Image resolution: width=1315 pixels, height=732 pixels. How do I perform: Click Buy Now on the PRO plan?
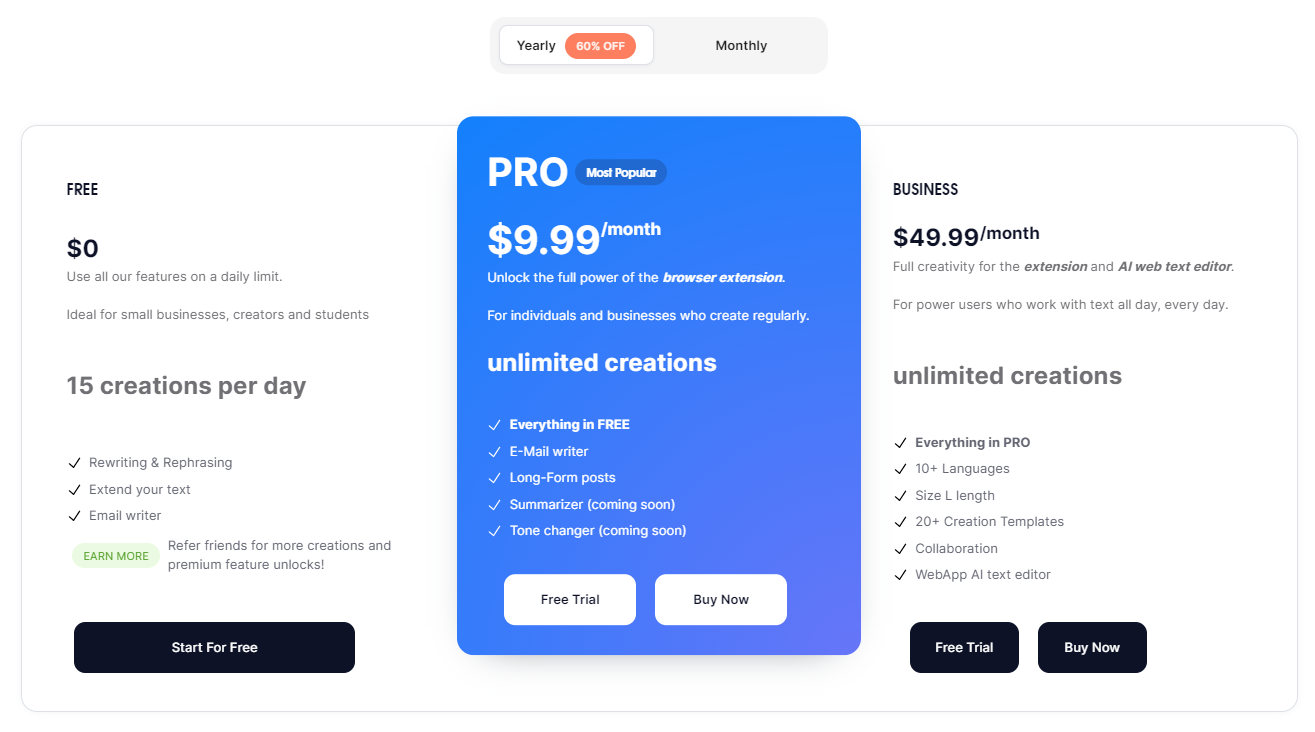pyautogui.click(x=721, y=600)
